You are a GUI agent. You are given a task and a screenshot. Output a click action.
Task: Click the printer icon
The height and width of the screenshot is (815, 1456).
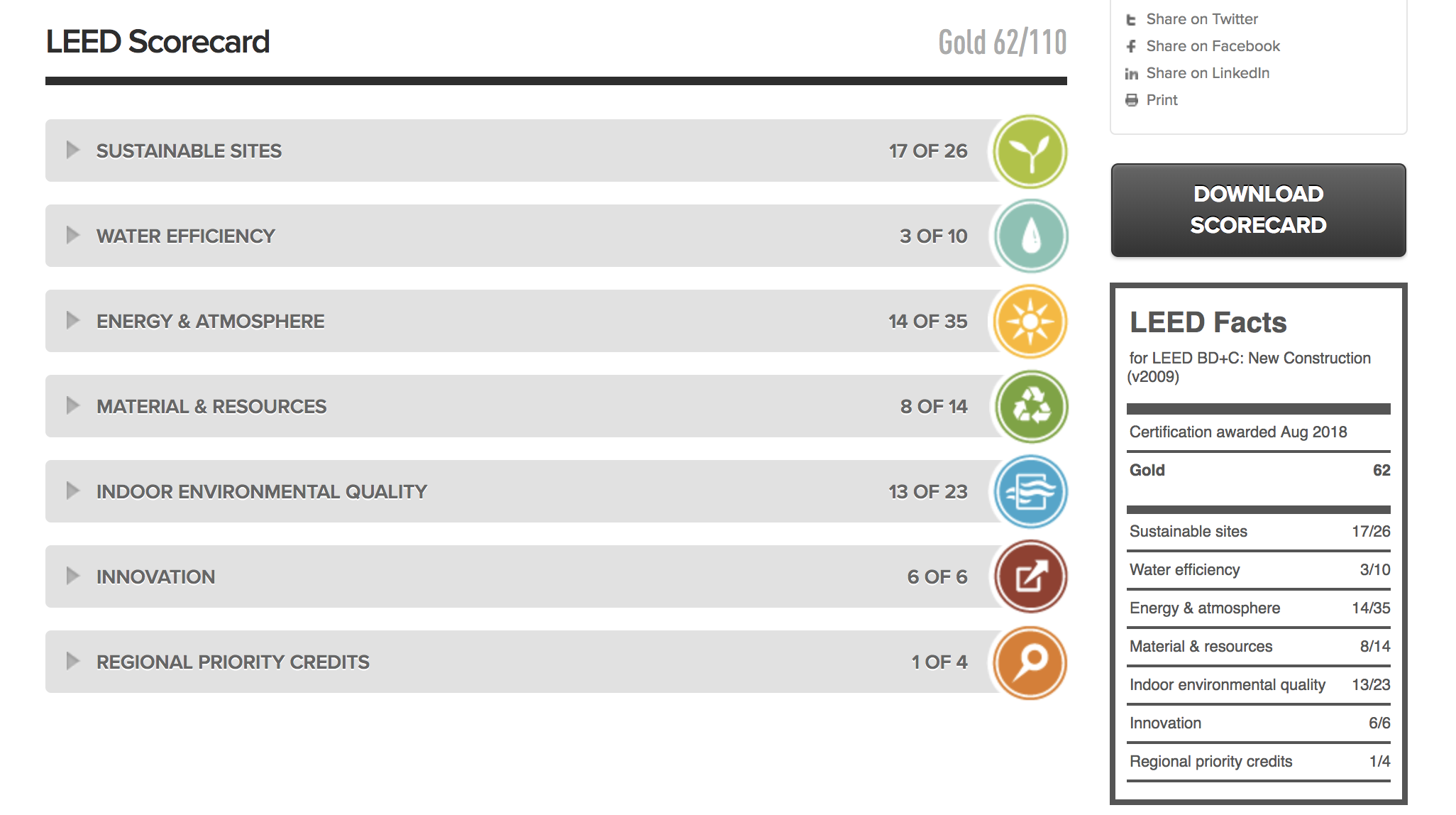pos(1132,100)
